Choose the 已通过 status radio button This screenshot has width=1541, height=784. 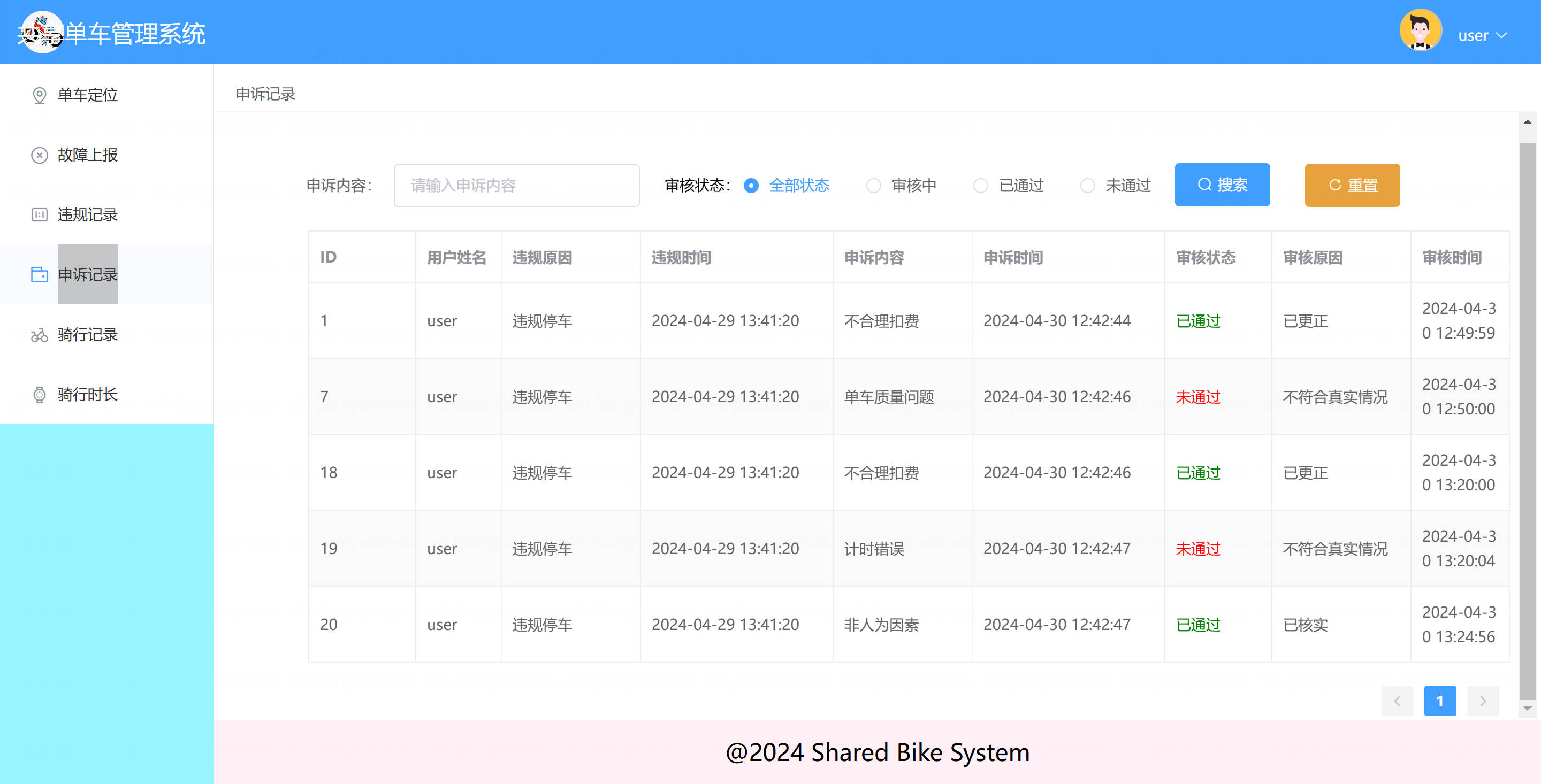tap(980, 186)
